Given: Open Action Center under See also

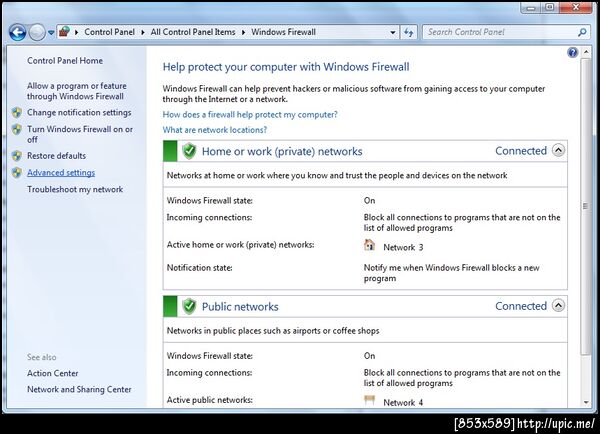Looking at the screenshot, I should tap(52, 373).
